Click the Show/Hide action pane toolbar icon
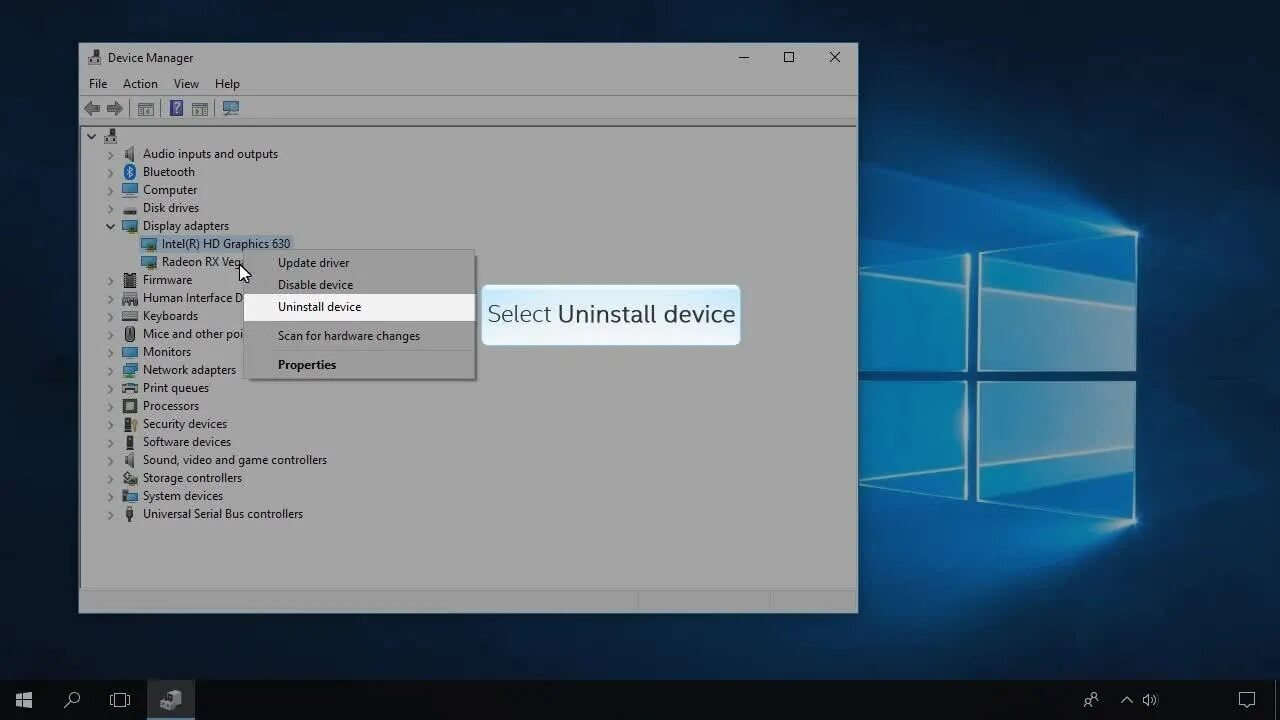The image size is (1280, 720). [200, 109]
